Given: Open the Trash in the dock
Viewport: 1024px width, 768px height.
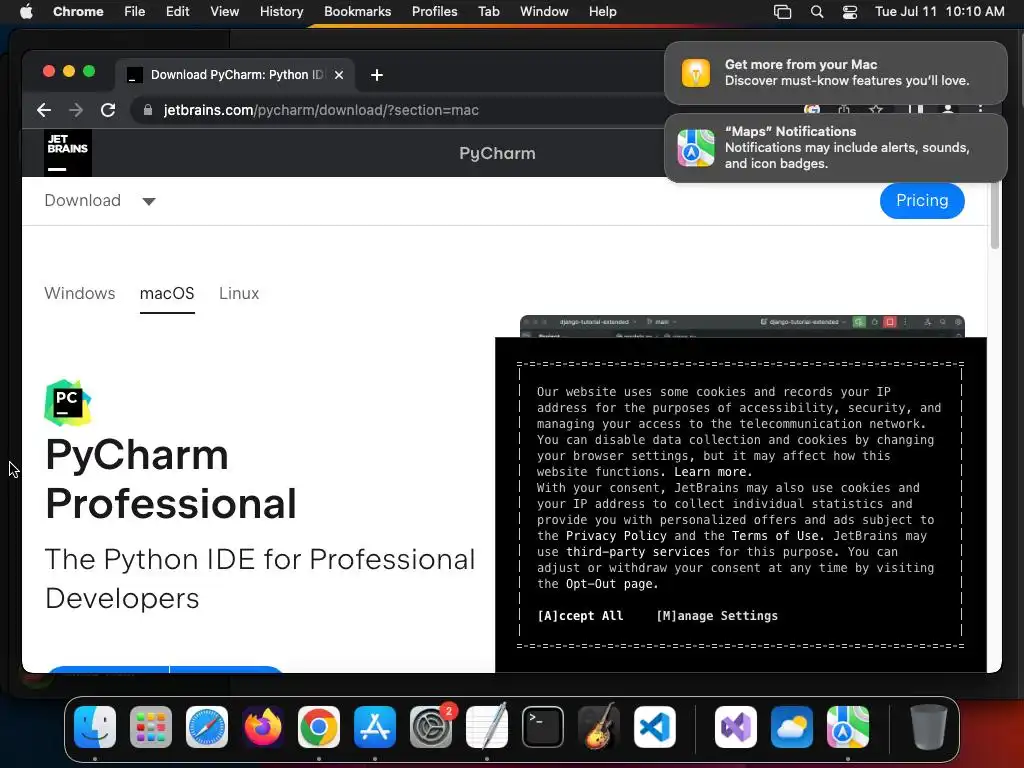Looking at the screenshot, I should 929,727.
